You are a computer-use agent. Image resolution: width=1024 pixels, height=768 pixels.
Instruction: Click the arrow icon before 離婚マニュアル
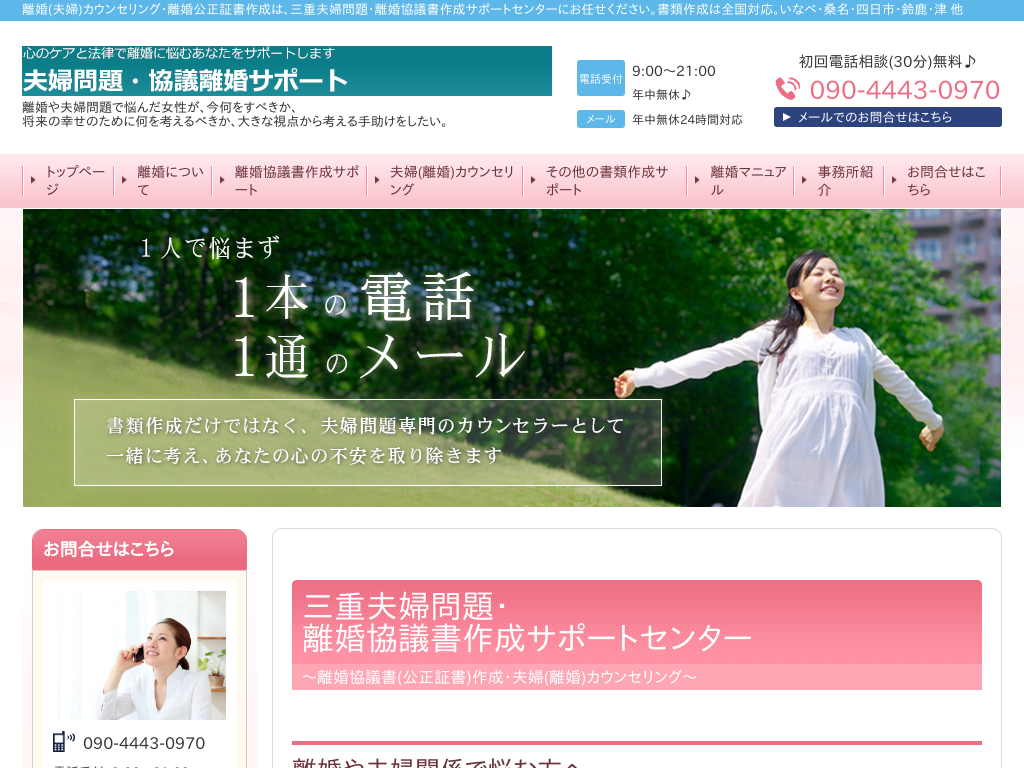coord(697,180)
